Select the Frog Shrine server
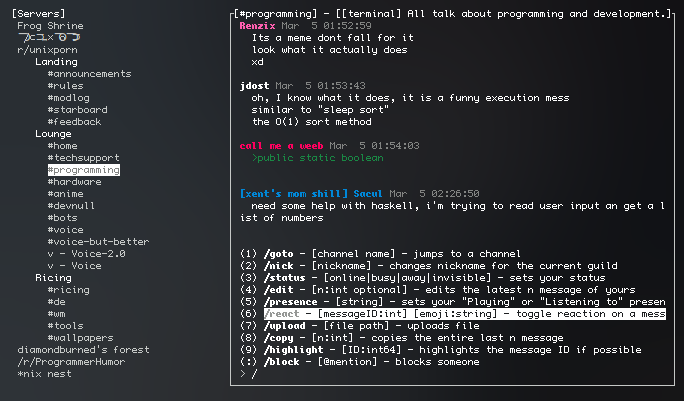The height and width of the screenshot is (401, 684). point(50,26)
